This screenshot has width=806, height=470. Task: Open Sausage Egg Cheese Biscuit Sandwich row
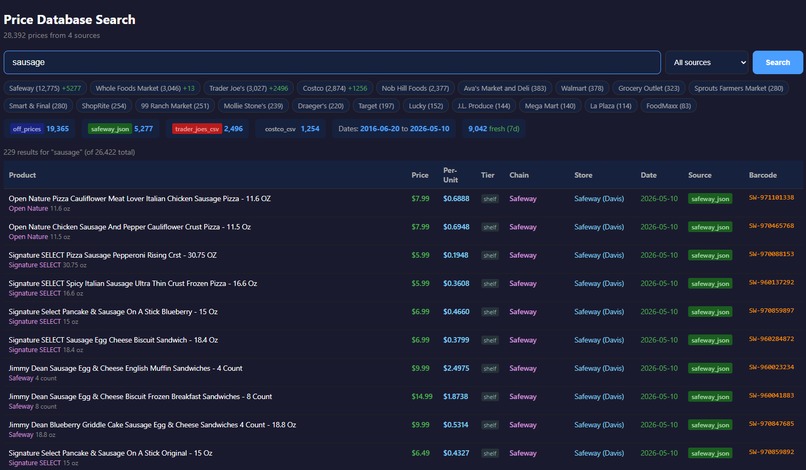(x=403, y=345)
